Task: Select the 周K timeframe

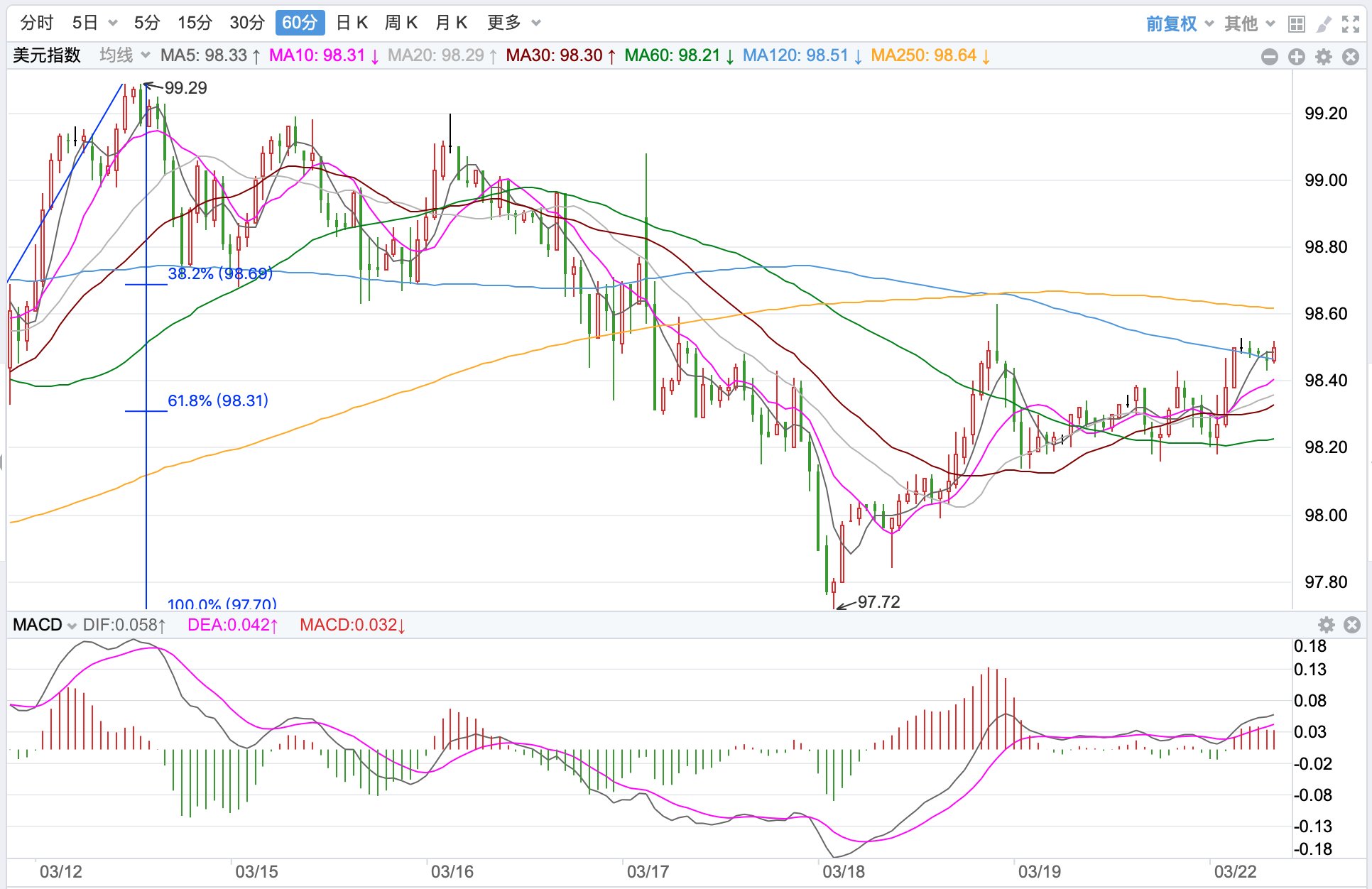Action: click(401, 23)
